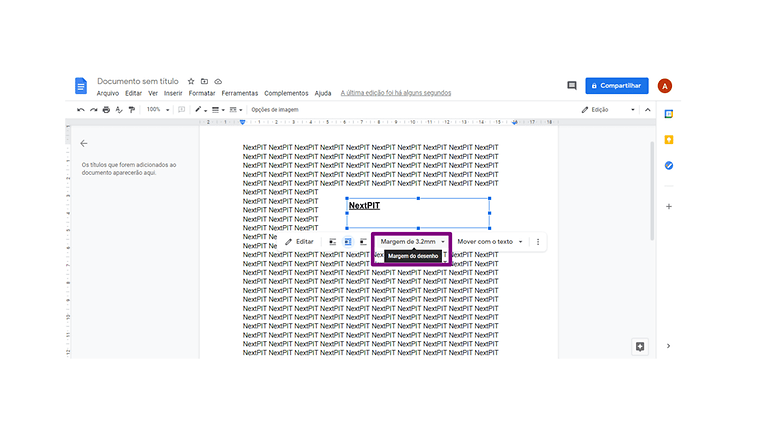The width and height of the screenshot is (782, 440).
Task: Click the Compartilhar share button
Action: 617,86
